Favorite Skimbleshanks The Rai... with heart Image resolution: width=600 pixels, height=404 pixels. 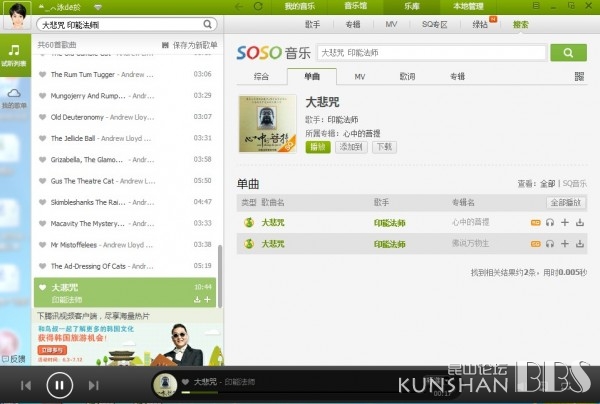(x=42, y=202)
